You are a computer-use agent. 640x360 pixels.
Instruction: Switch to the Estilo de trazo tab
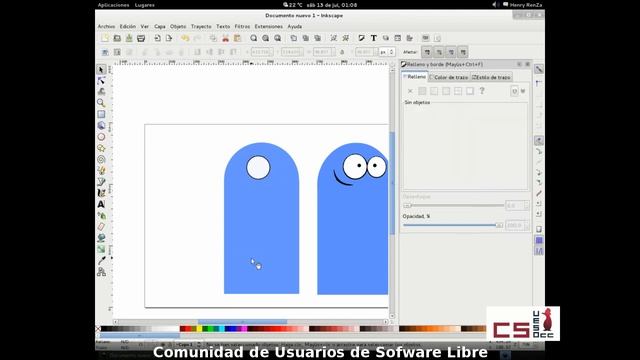click(x=491, y=77)
